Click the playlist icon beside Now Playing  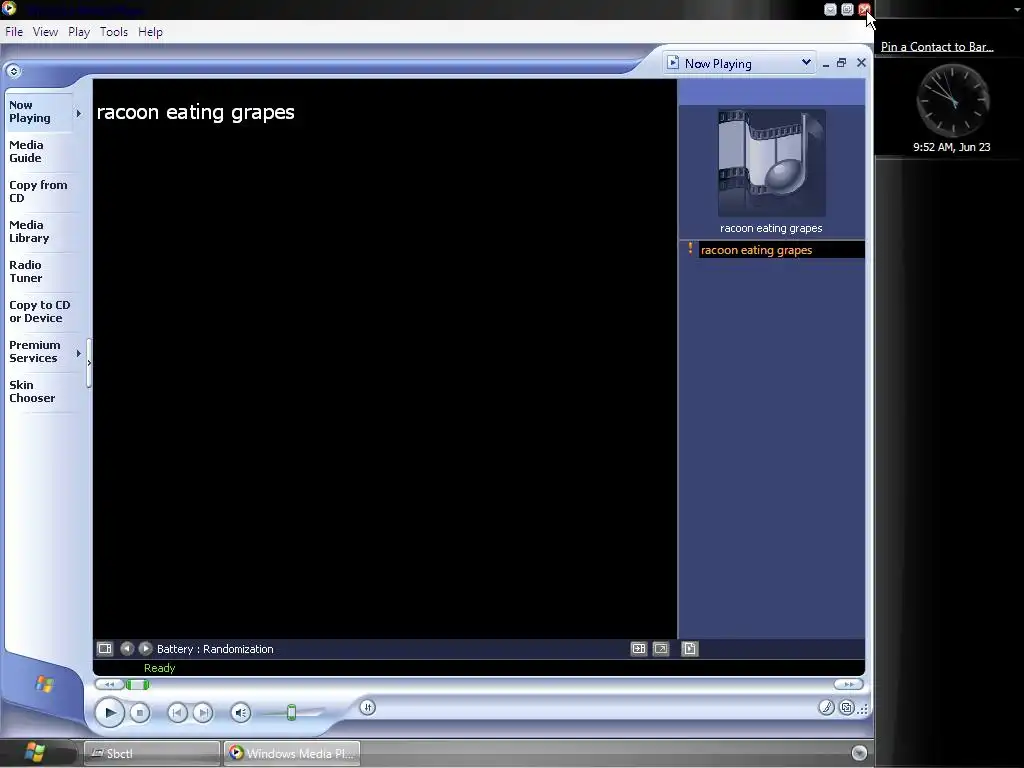coord(673,63)
